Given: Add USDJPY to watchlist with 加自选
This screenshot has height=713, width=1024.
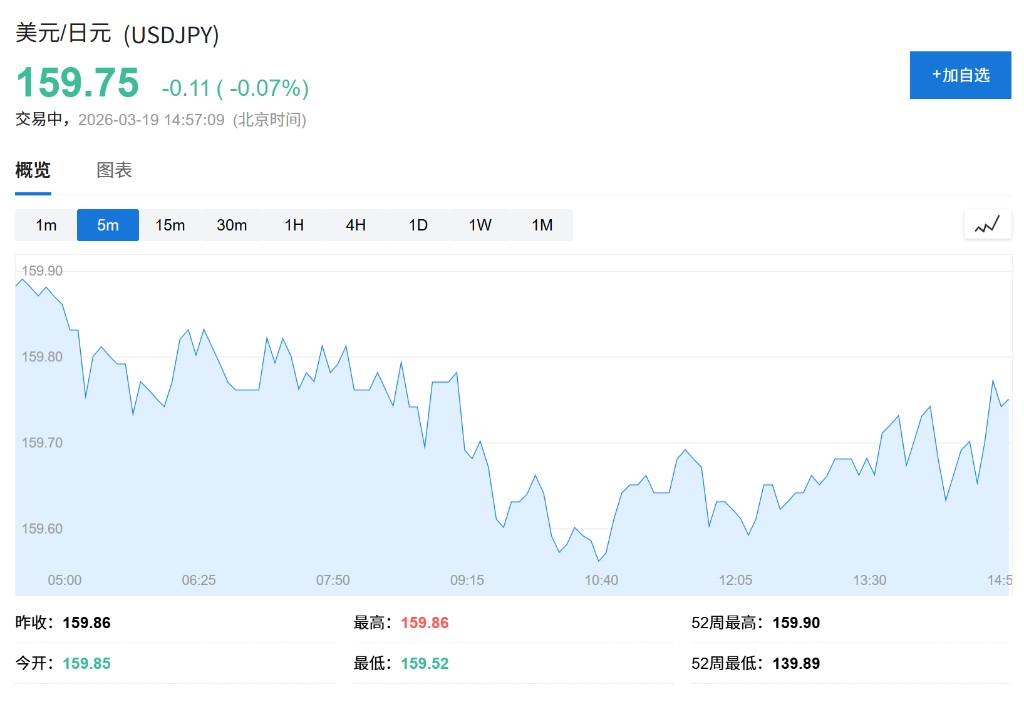Looking at the screenshot, I should click(960, 75).
